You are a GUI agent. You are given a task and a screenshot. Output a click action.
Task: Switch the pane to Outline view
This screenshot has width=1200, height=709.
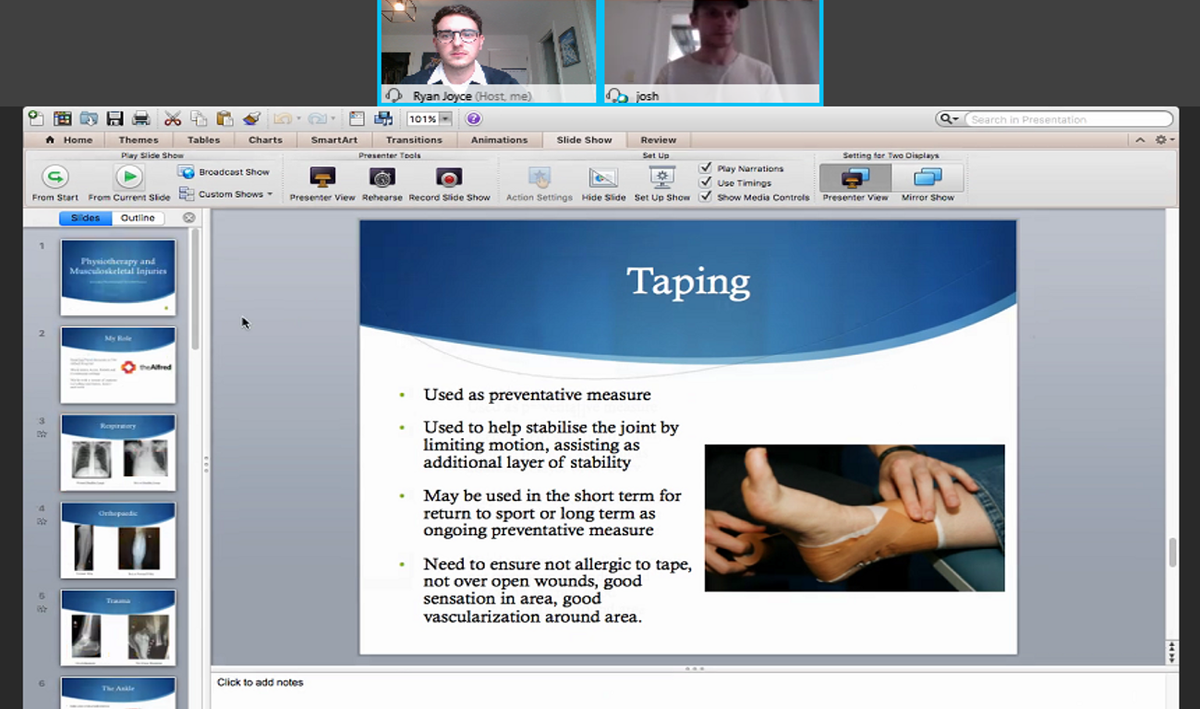click(x=138, y=218)
